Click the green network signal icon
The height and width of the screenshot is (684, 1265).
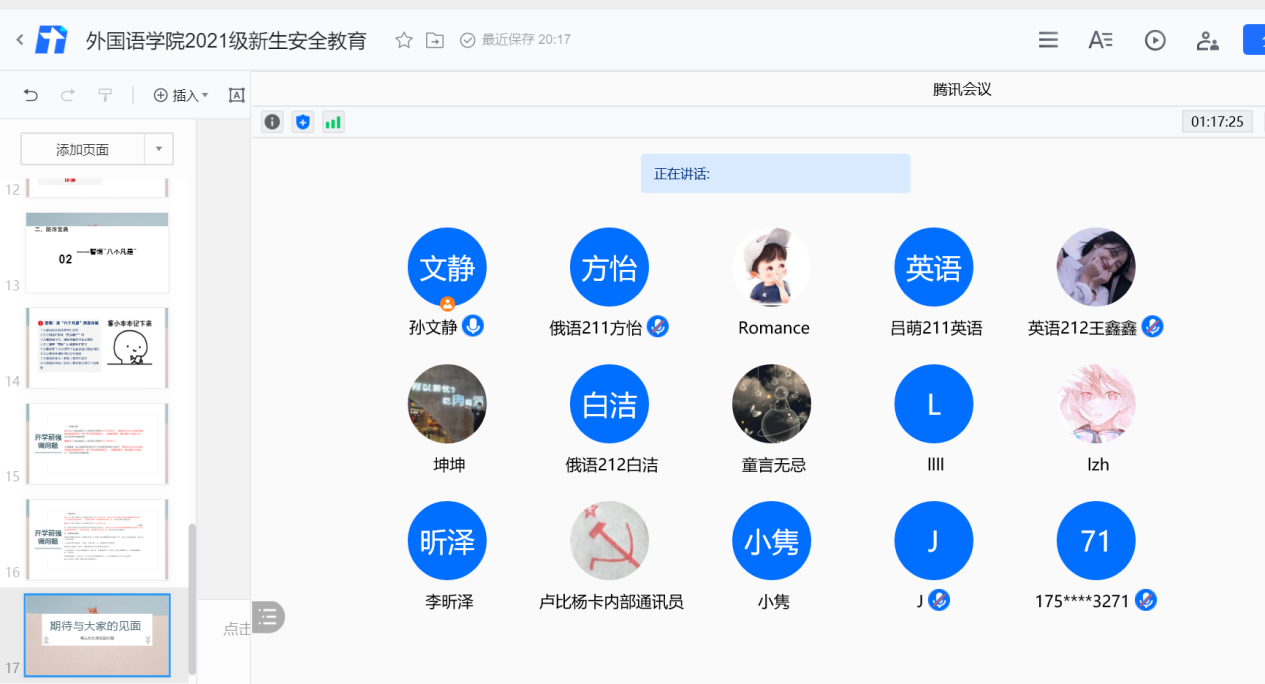[333, 122]
